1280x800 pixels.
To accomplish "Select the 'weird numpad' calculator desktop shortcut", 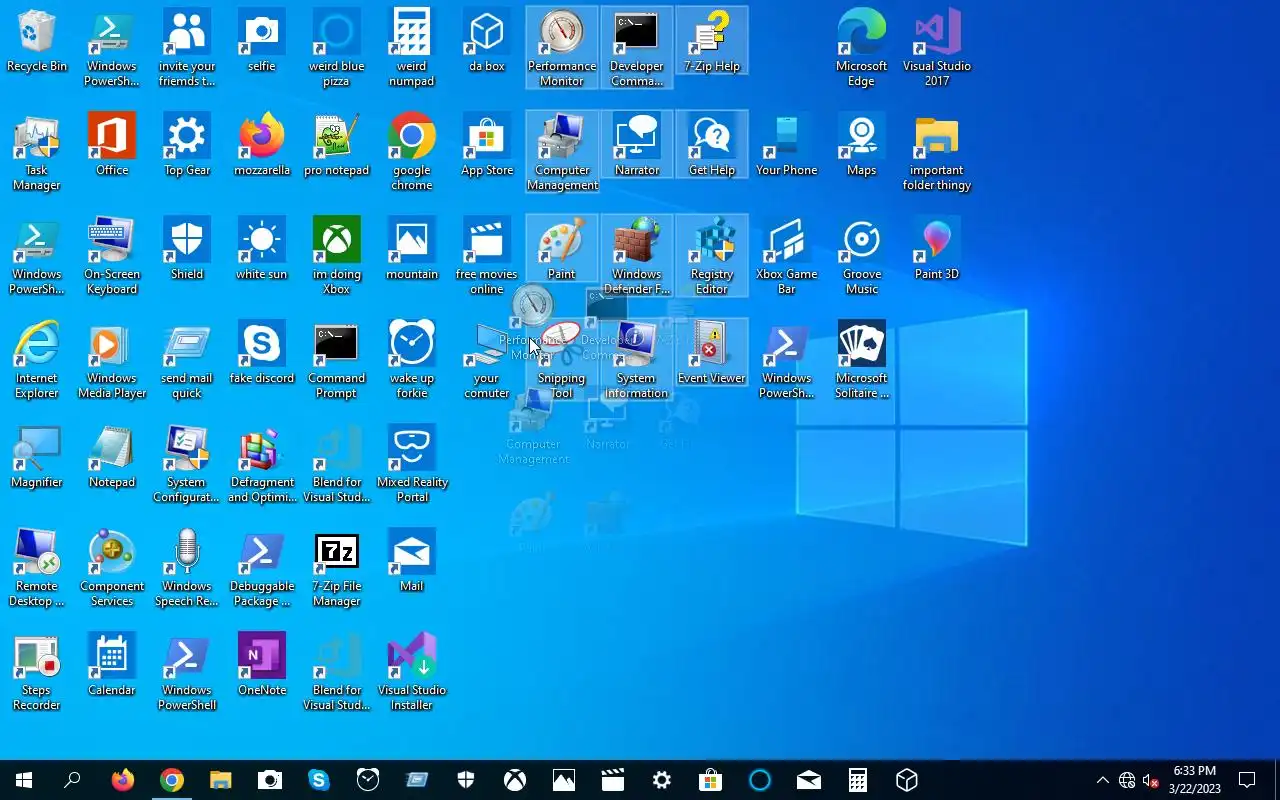I will [412, 48].
